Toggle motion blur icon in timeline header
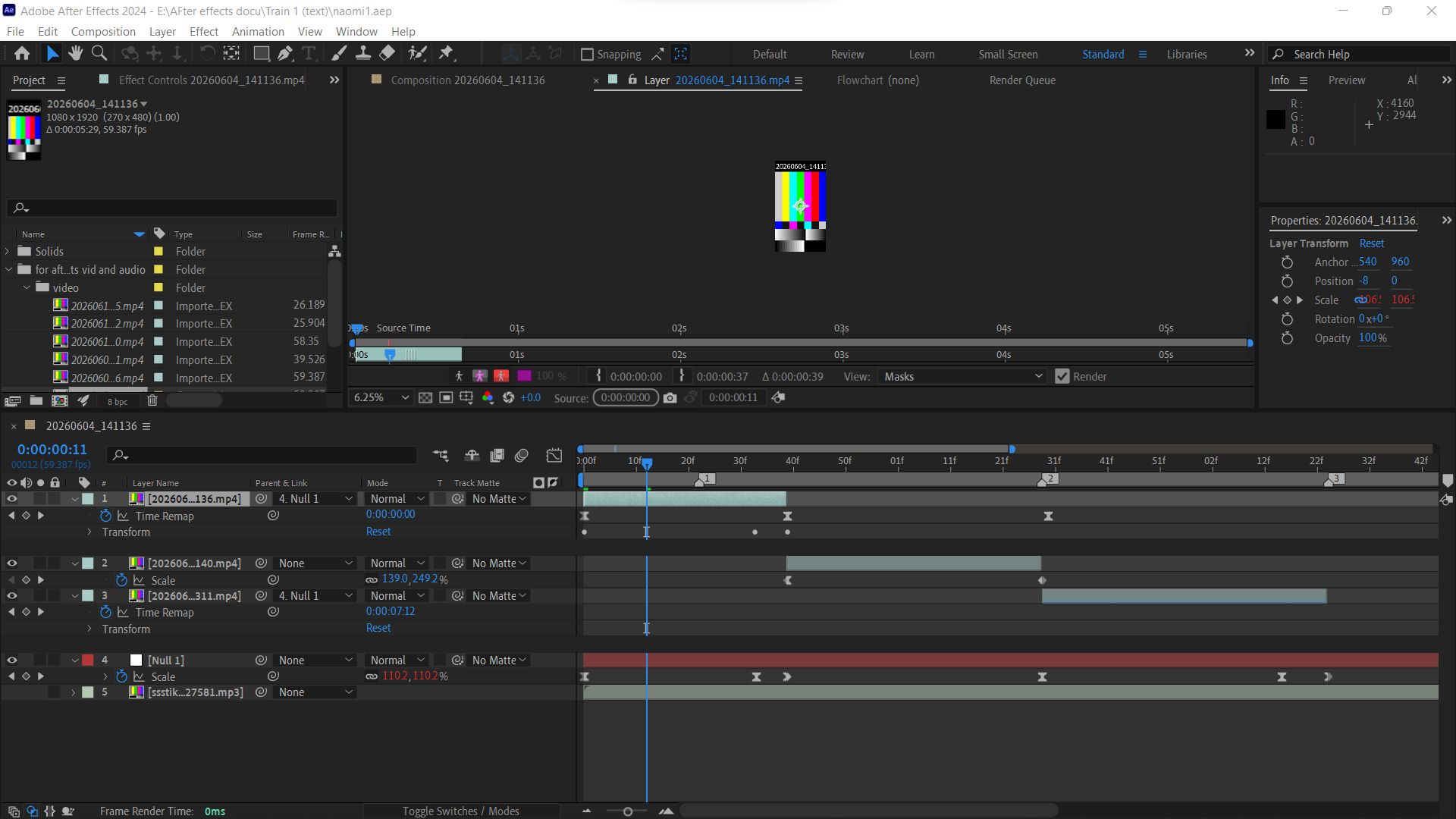1456x819 pixels. coord(521,455)
